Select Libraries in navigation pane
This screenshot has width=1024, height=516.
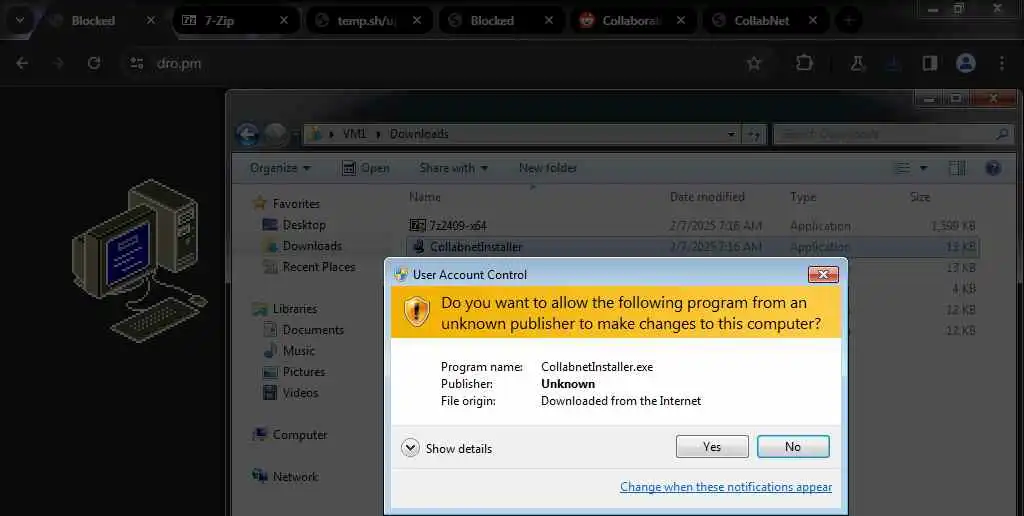286,308
